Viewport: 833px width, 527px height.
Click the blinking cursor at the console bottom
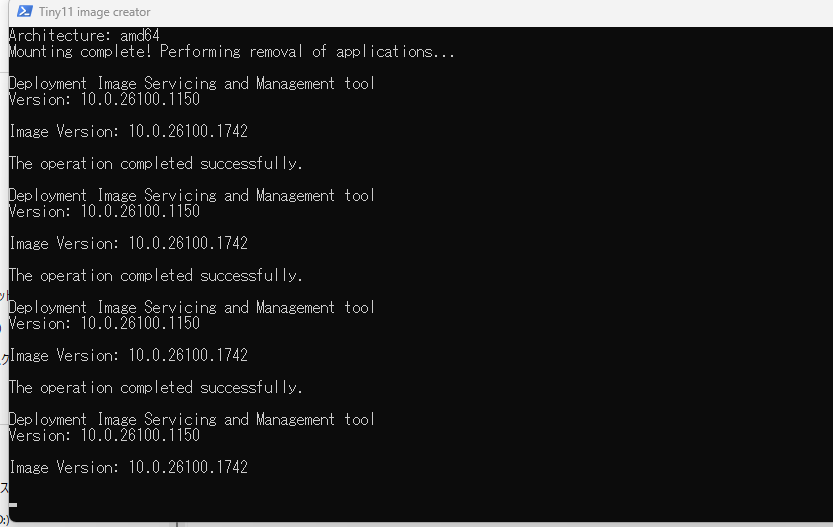(13, 505)
